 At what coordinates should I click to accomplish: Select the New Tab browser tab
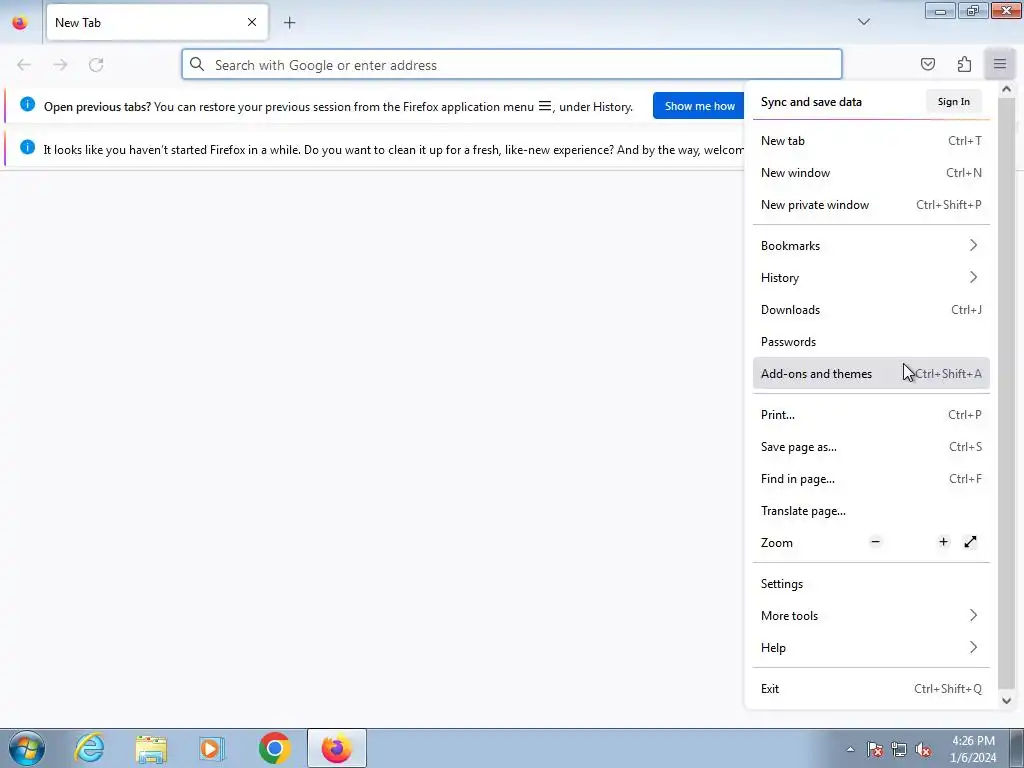[x=157, y=22]
